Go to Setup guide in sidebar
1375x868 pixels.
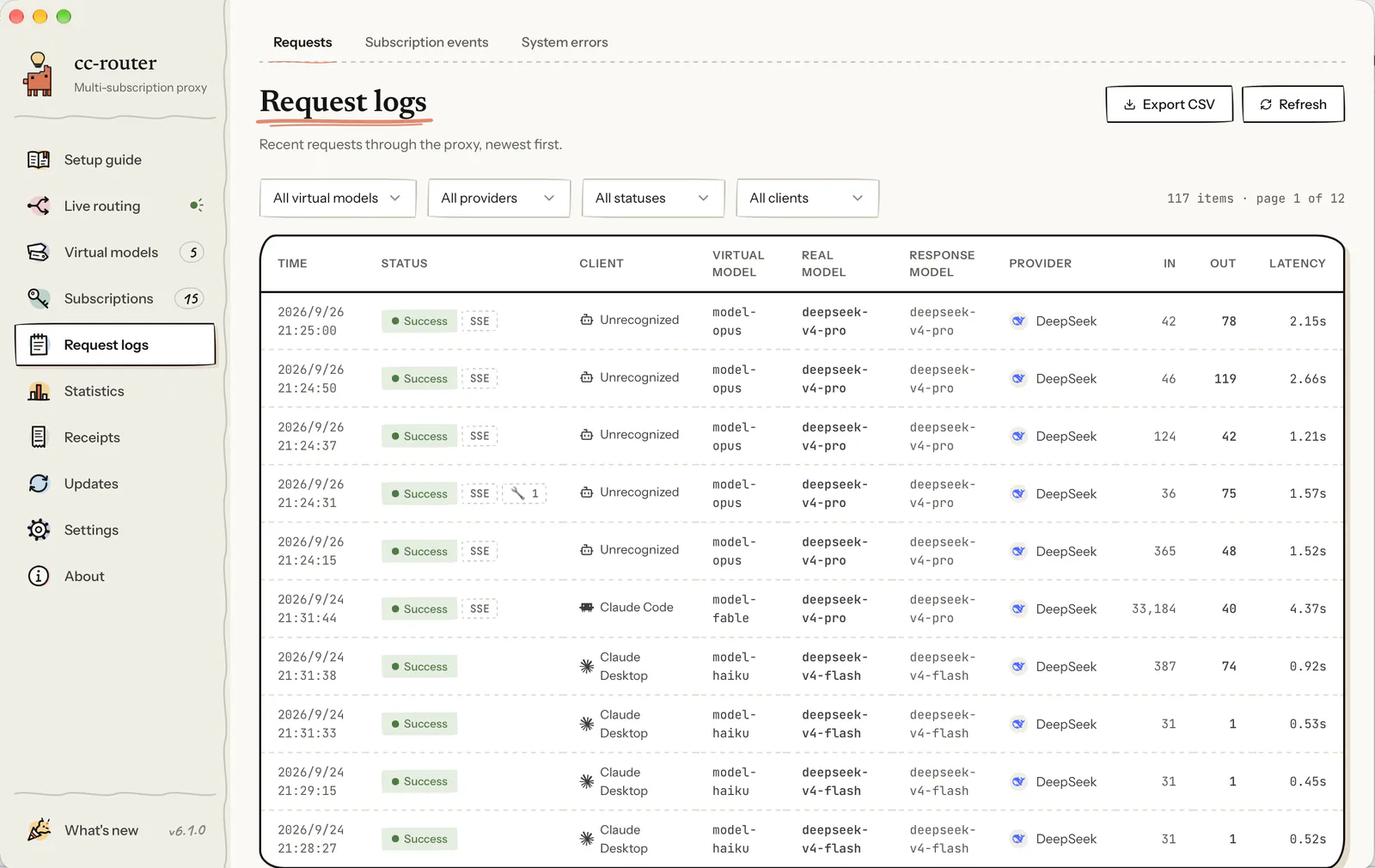pyautogui.click(x=115, y=160)
